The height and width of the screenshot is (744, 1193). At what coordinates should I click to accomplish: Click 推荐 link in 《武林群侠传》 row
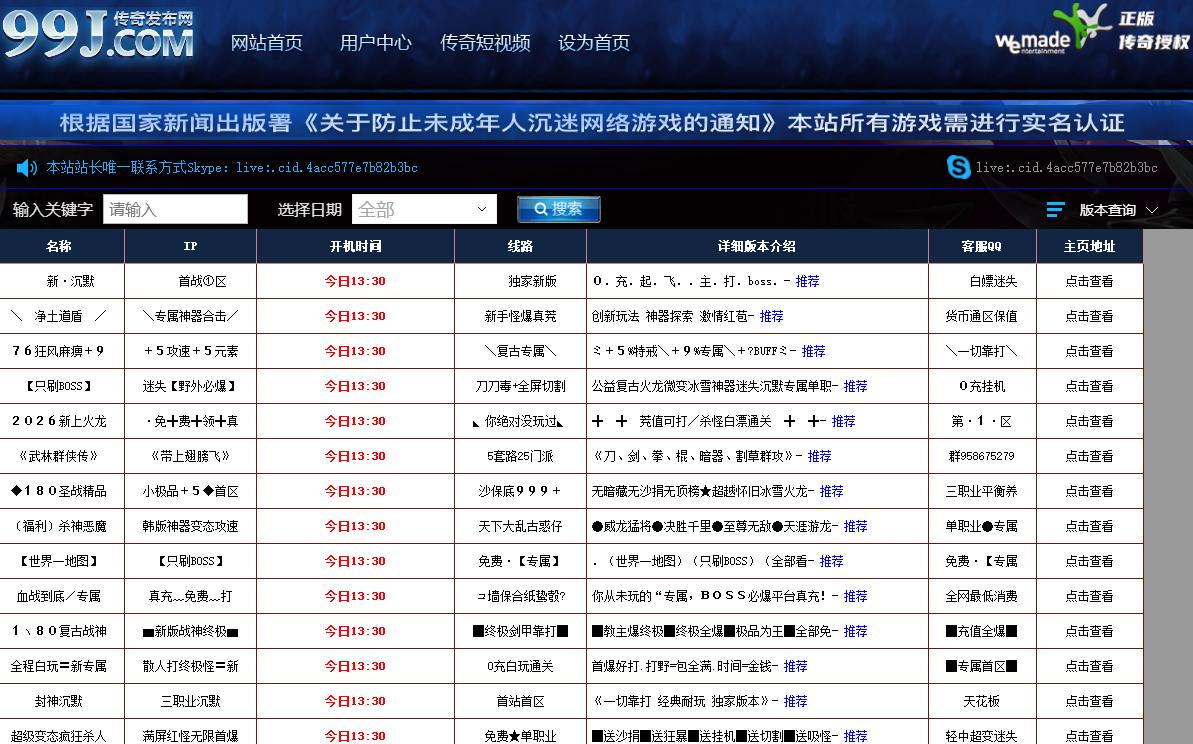click(819, 456)
